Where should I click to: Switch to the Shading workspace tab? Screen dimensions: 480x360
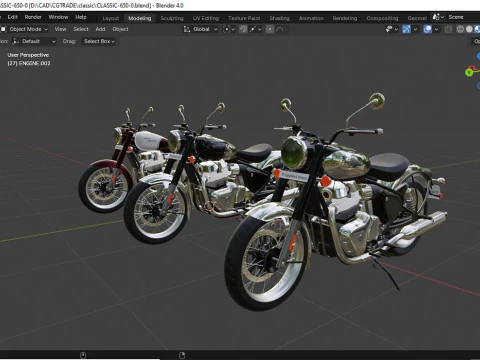279,18
